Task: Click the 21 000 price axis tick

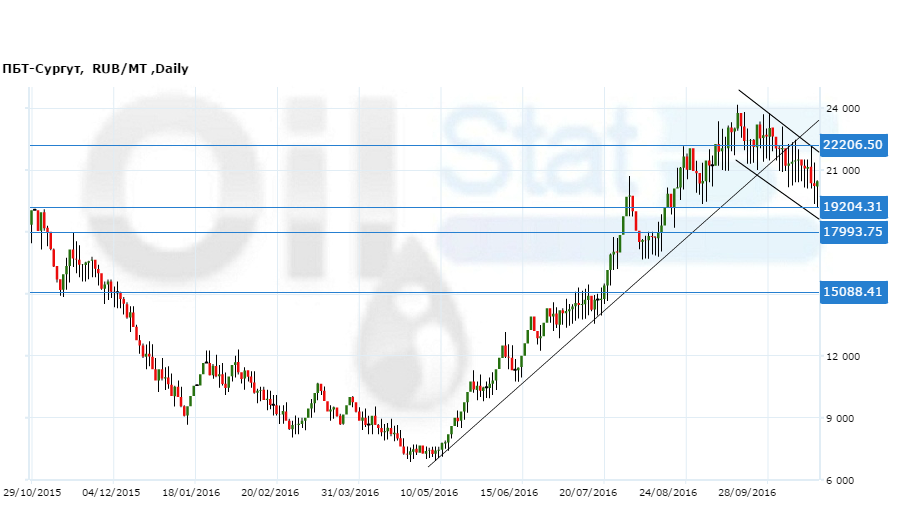Action: click(x=842, y=171)
